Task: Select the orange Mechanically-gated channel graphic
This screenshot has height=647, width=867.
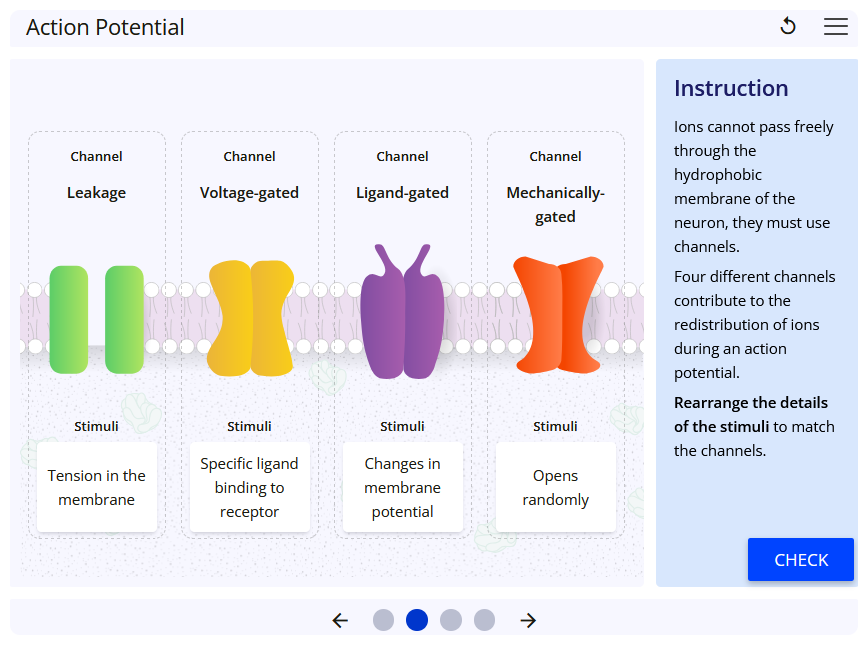Action: click(x=556, y=313)
